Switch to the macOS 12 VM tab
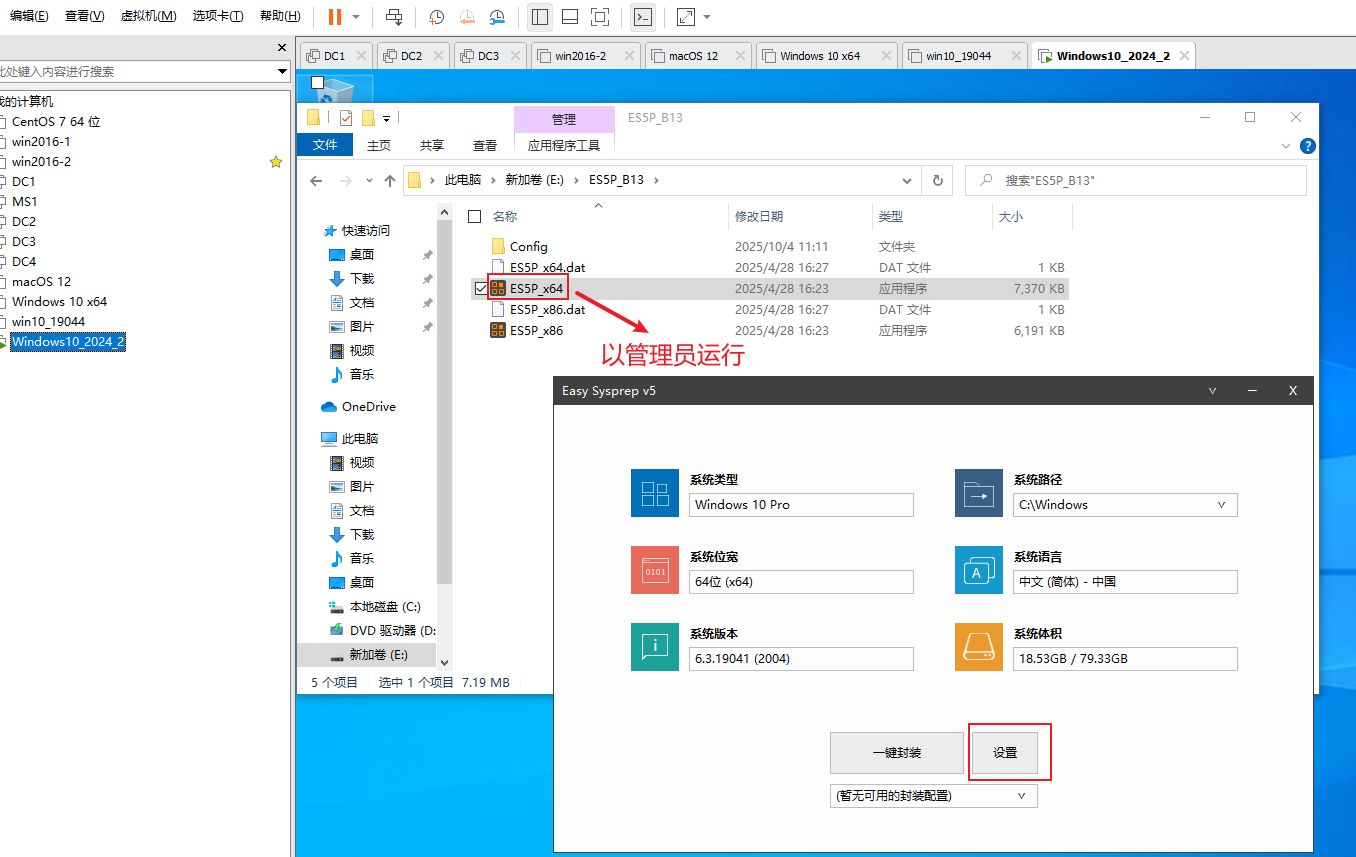Image resolution: width=1356 pixels, height=857 pixels. click(x=694, y=56)
